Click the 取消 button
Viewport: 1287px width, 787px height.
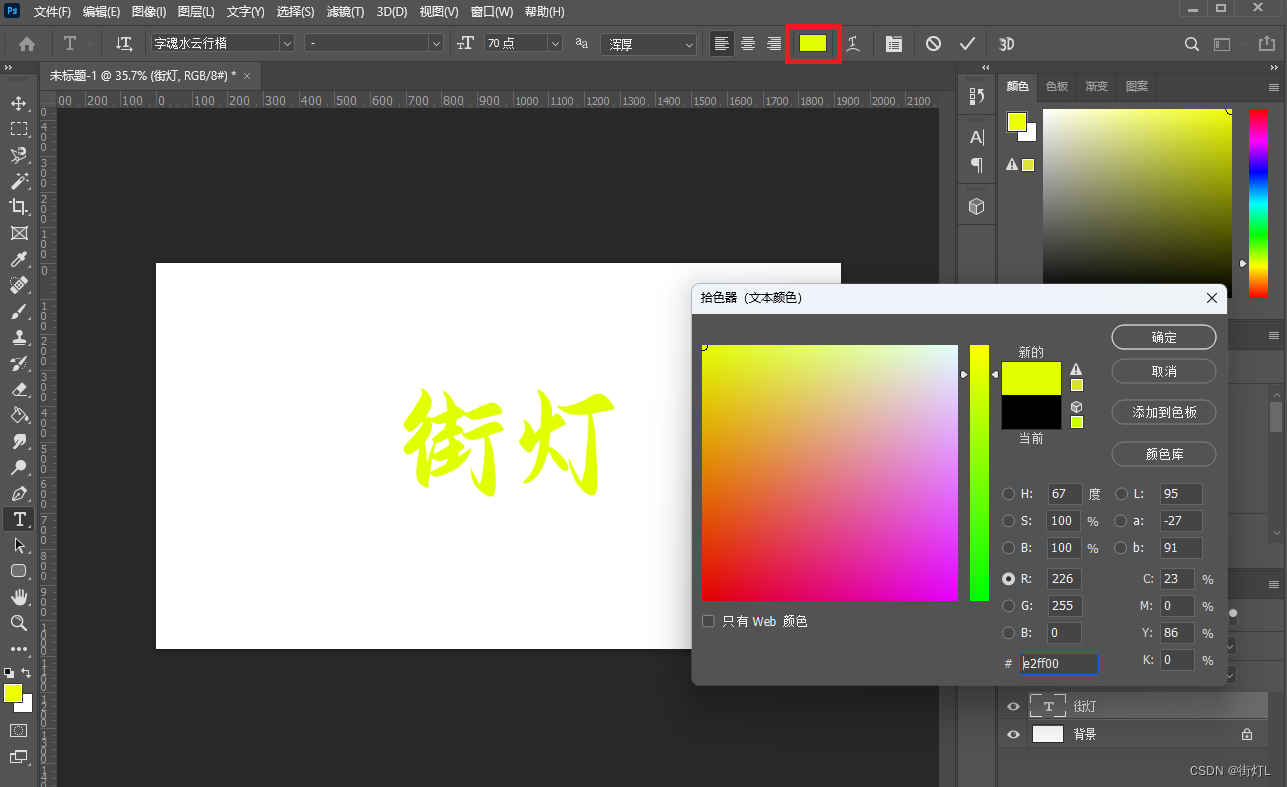click(1164, 371)
